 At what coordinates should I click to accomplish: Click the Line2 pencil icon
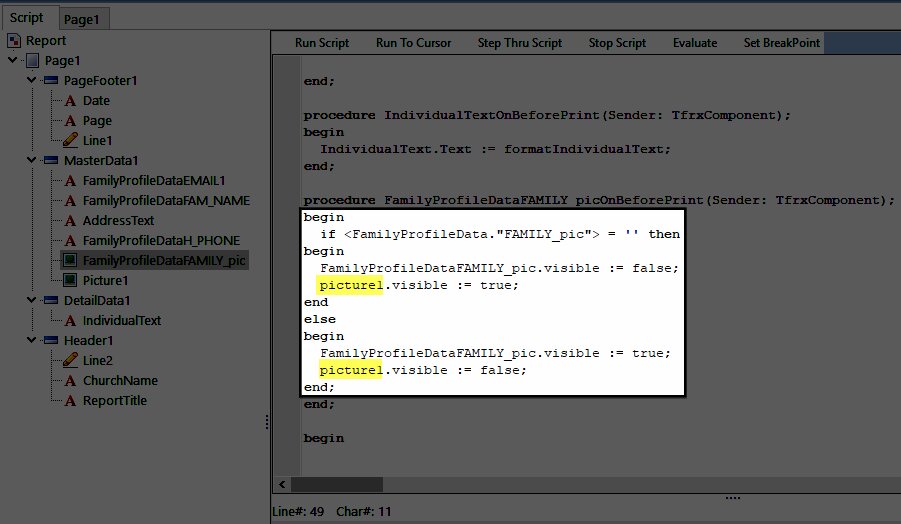point(70,360)
